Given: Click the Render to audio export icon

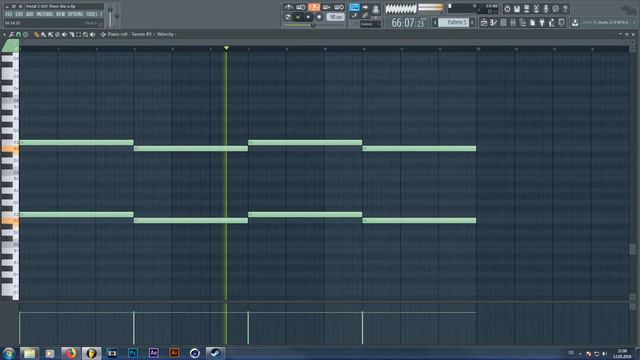Looking at the screenshot, I should pos(526,9).
